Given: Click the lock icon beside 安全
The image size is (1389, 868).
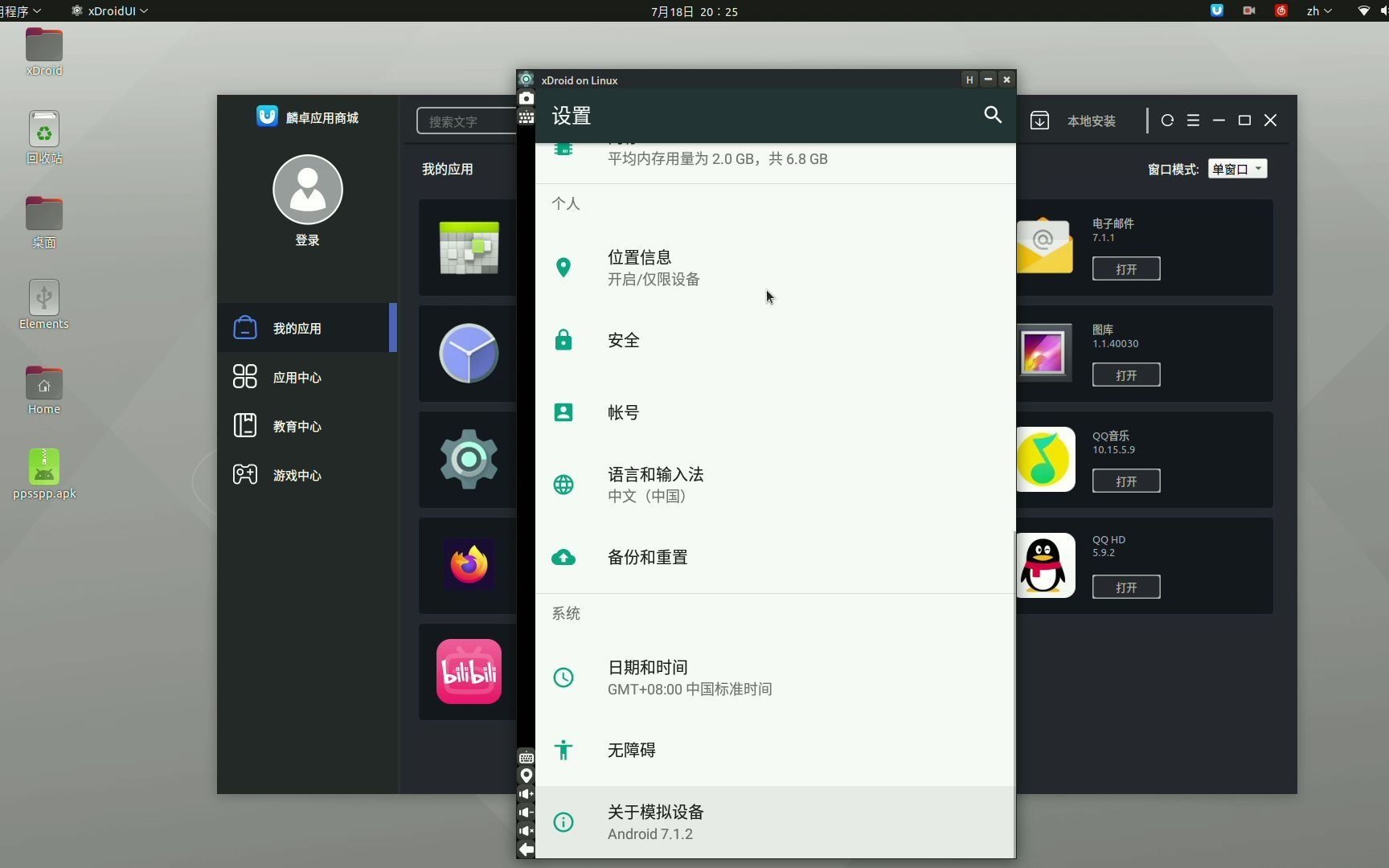Looking at the screenshot, I should (x=563, y=340).
